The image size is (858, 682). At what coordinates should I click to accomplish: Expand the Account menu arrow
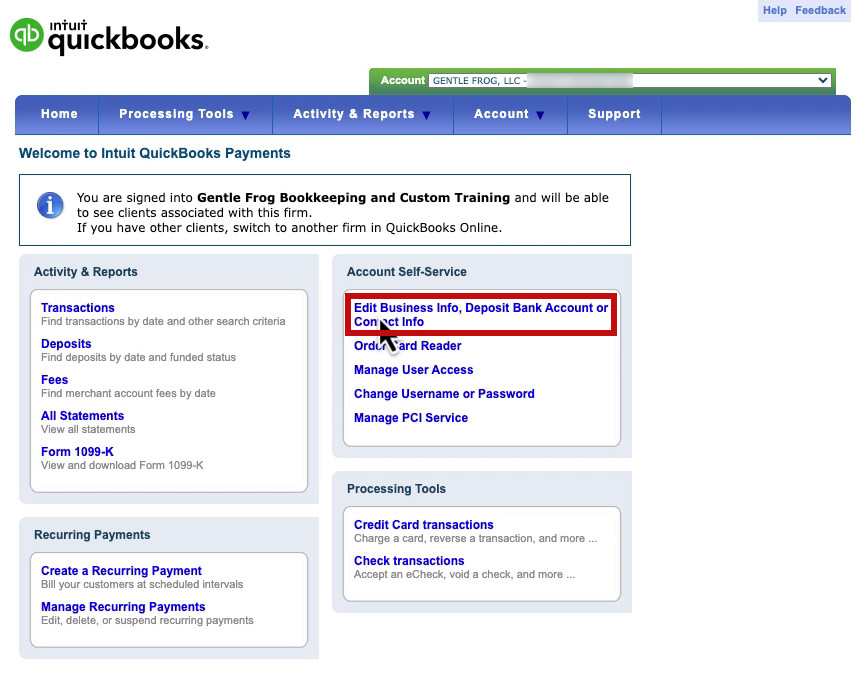point(541,115)
